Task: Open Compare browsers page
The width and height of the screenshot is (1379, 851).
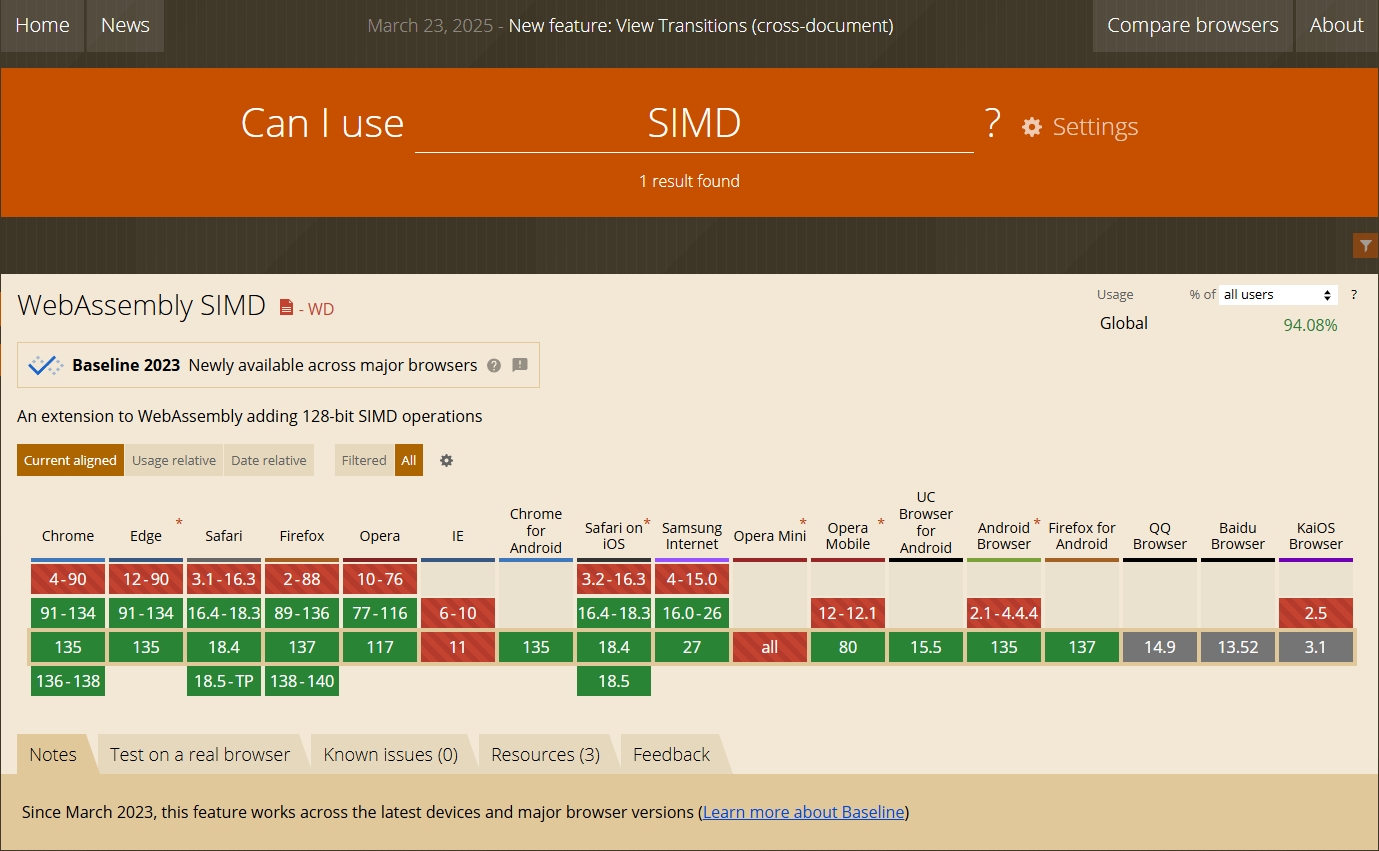Action: (1193, 26)
